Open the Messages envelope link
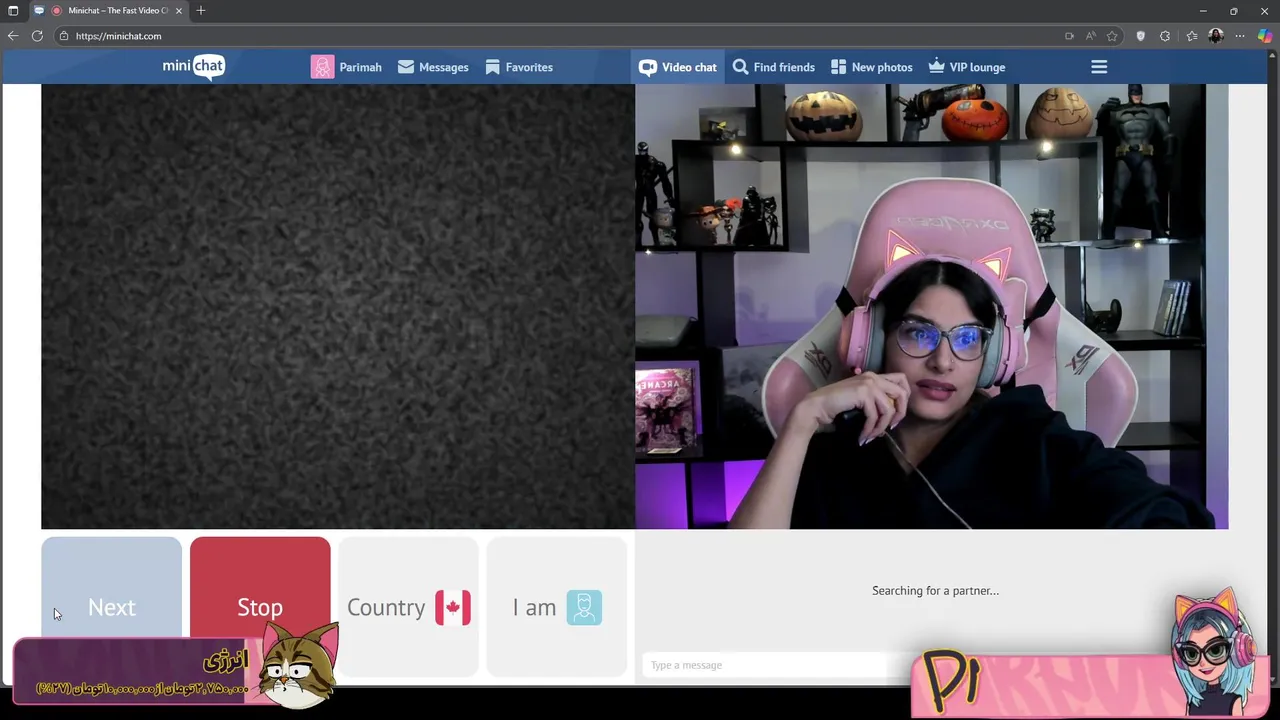Image resolution: width=1280 pixels, height=720 pixels. 433,67
